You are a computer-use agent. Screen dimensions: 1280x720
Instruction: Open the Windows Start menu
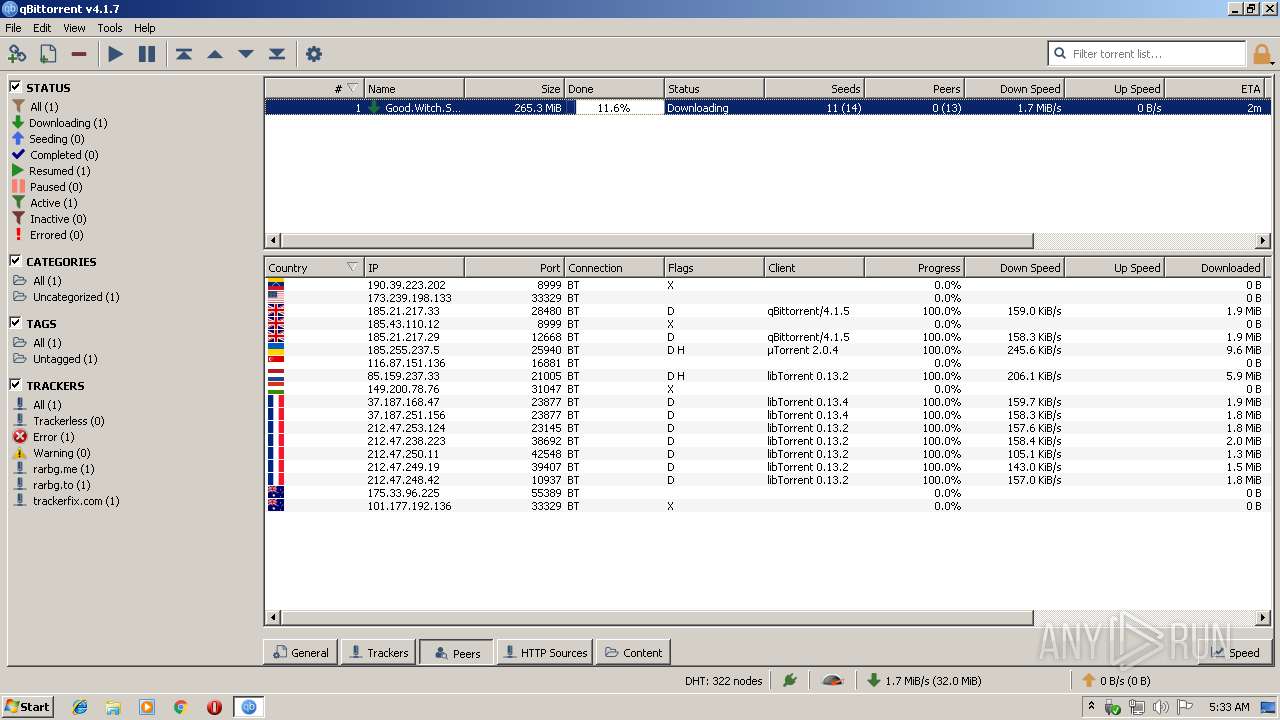click(x=27, y=706)
